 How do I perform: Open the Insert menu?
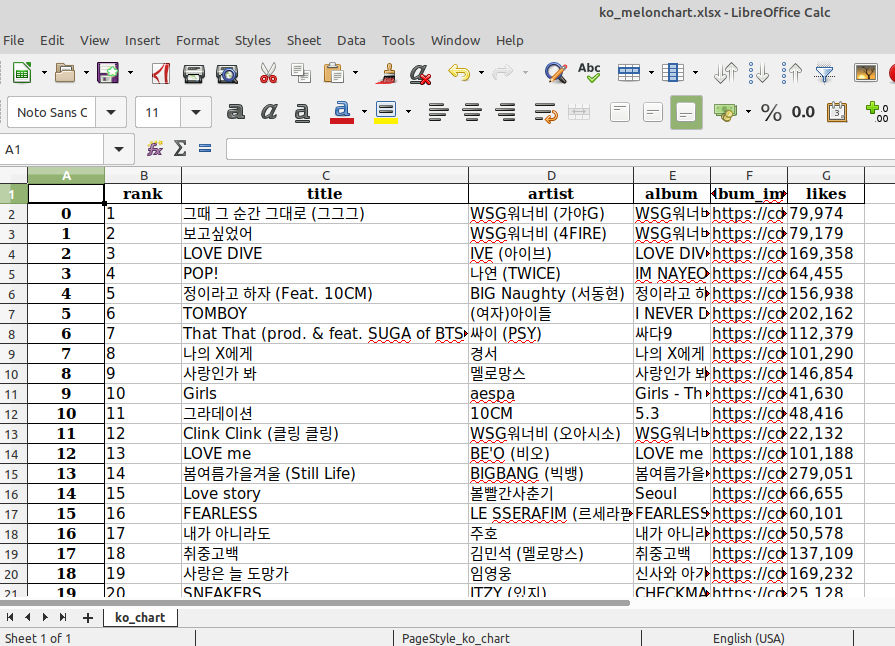142,41
